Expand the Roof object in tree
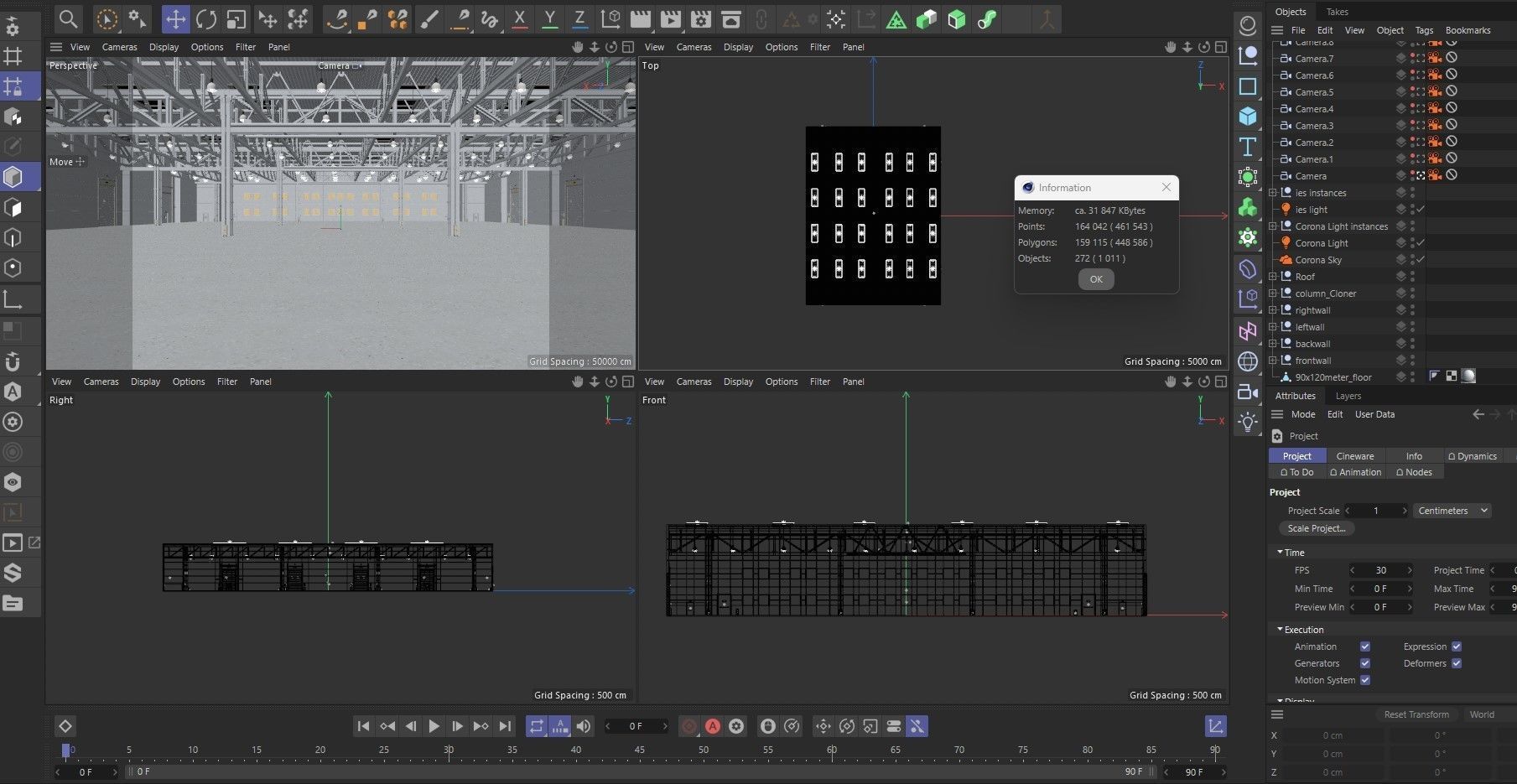This screenshot has height=784, width=1517. point(1273,277)
